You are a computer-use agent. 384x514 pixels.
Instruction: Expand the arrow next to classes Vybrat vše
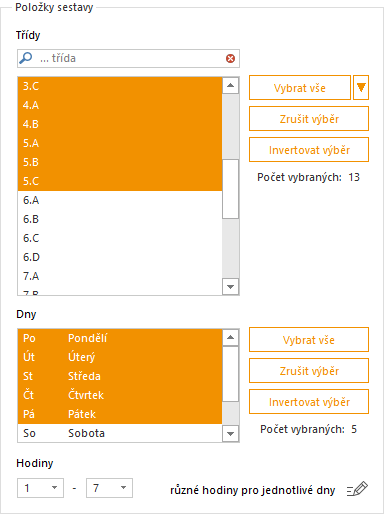361,88
